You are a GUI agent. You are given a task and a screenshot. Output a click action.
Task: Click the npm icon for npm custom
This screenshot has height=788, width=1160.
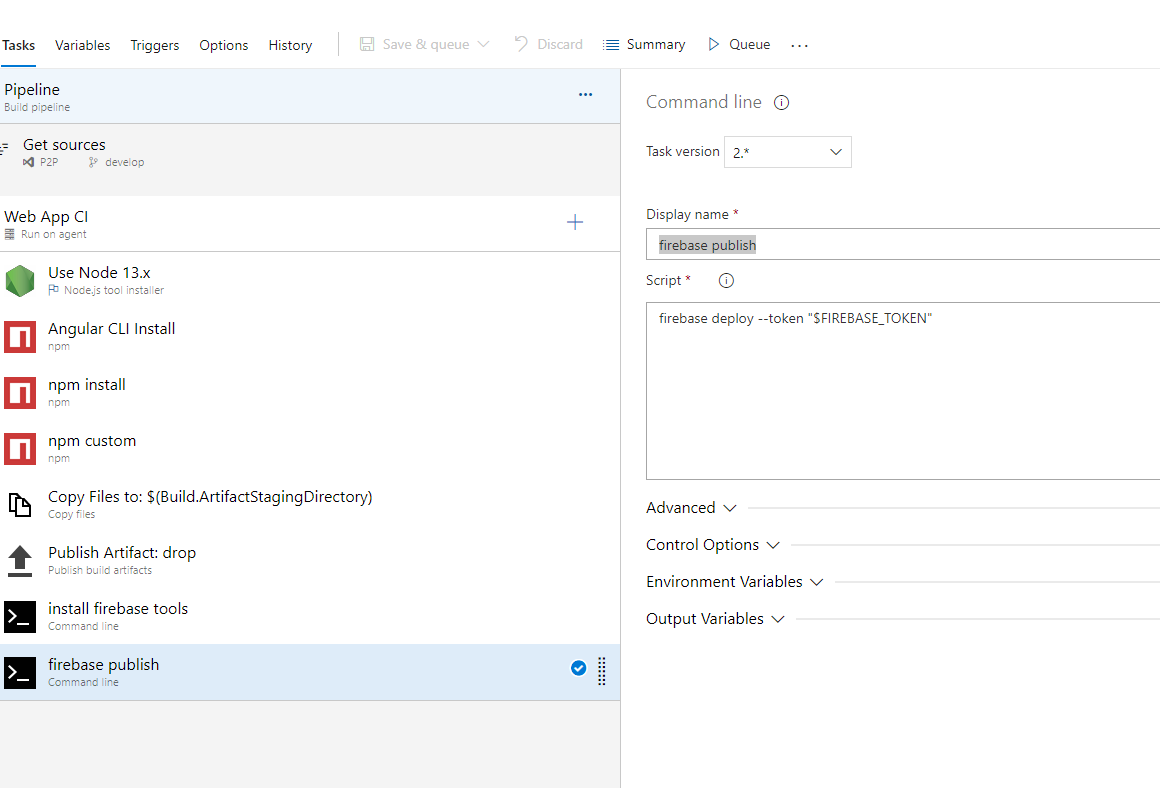point(20,449)
